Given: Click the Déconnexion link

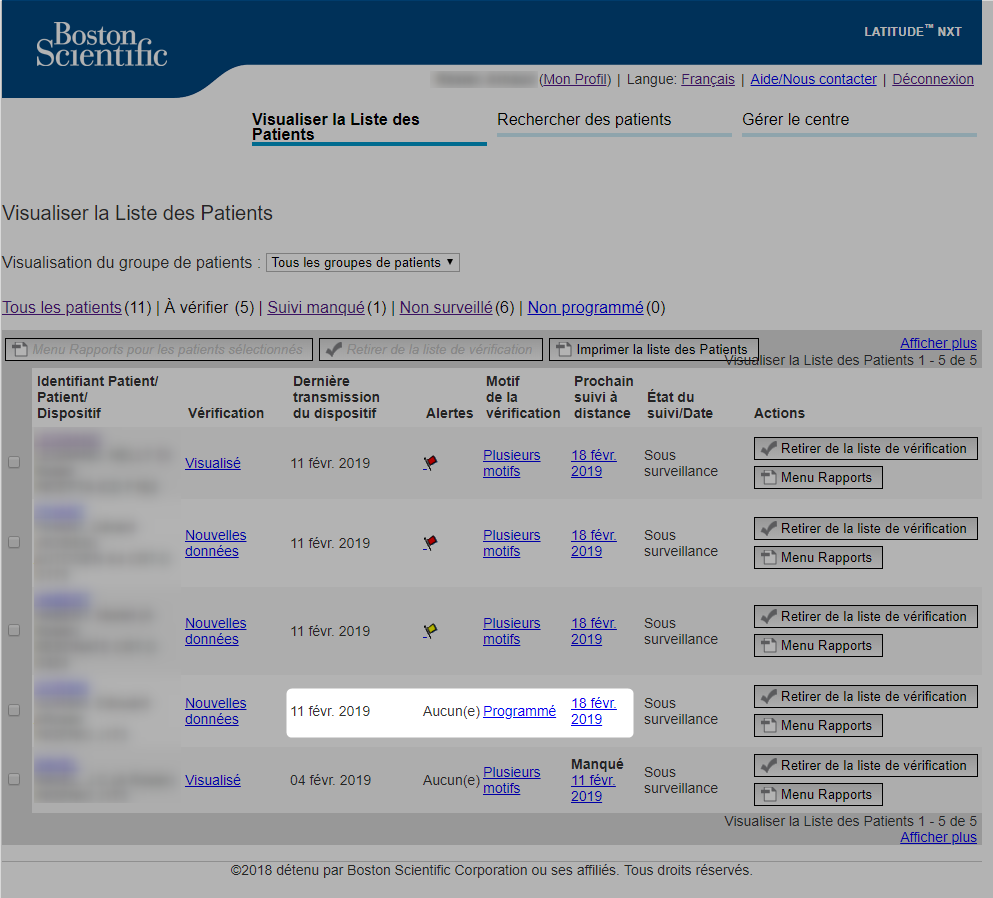Looking at the screenshot, I should click(x=932, y=79).
